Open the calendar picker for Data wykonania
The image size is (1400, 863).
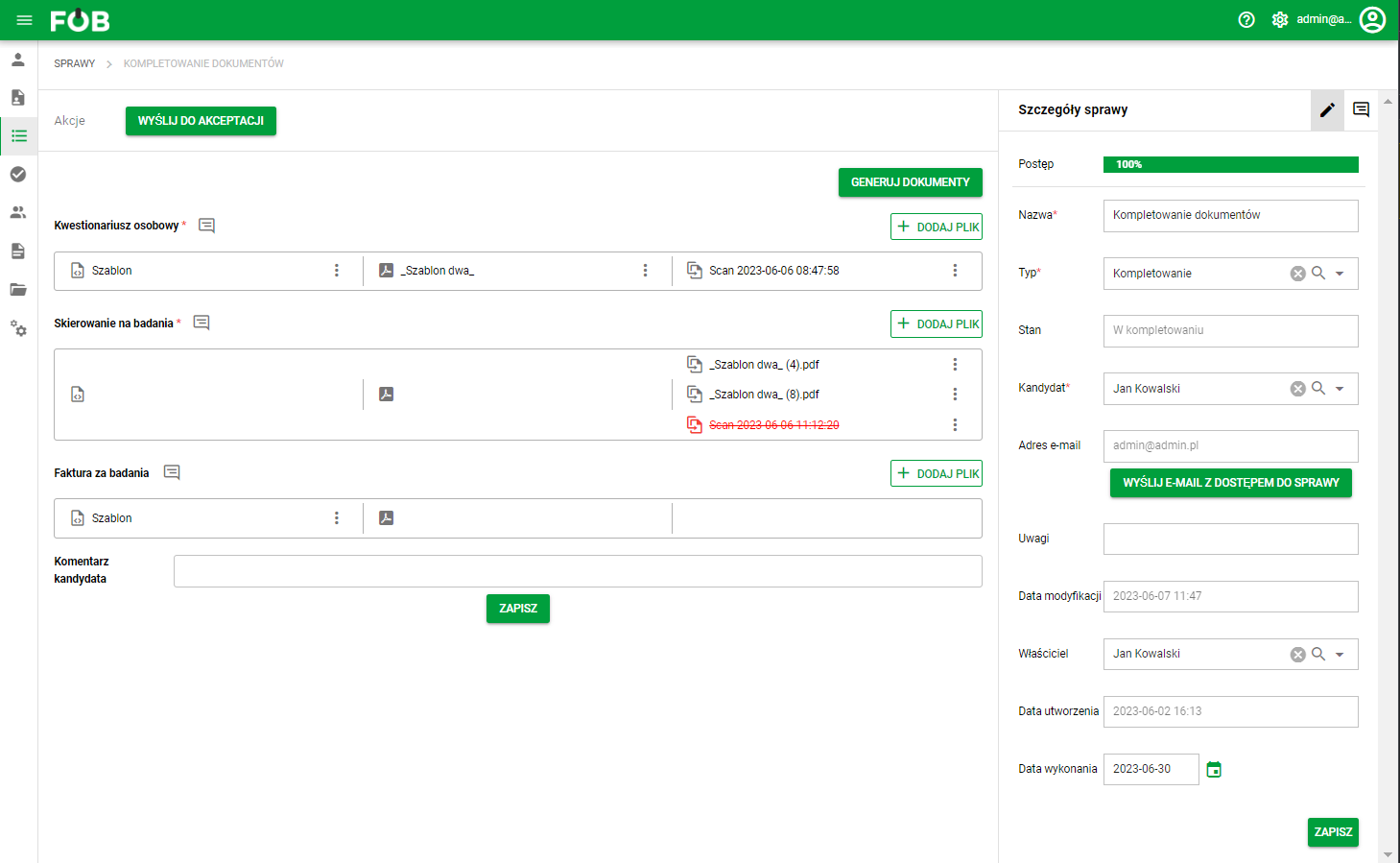point(1214,769)
